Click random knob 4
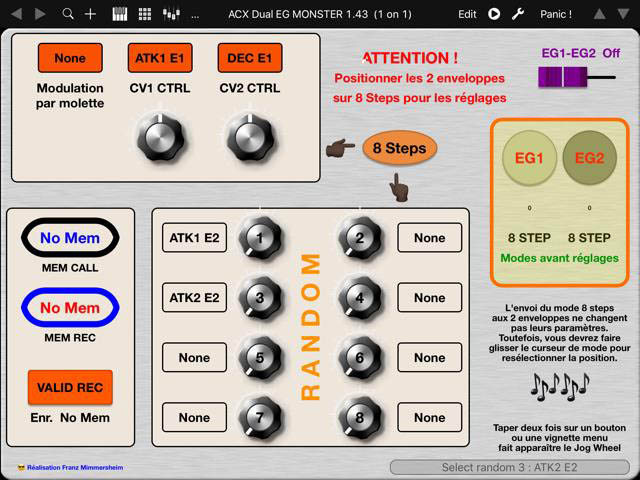Screen dimensions: 640x480 click(x=360, y=298)
